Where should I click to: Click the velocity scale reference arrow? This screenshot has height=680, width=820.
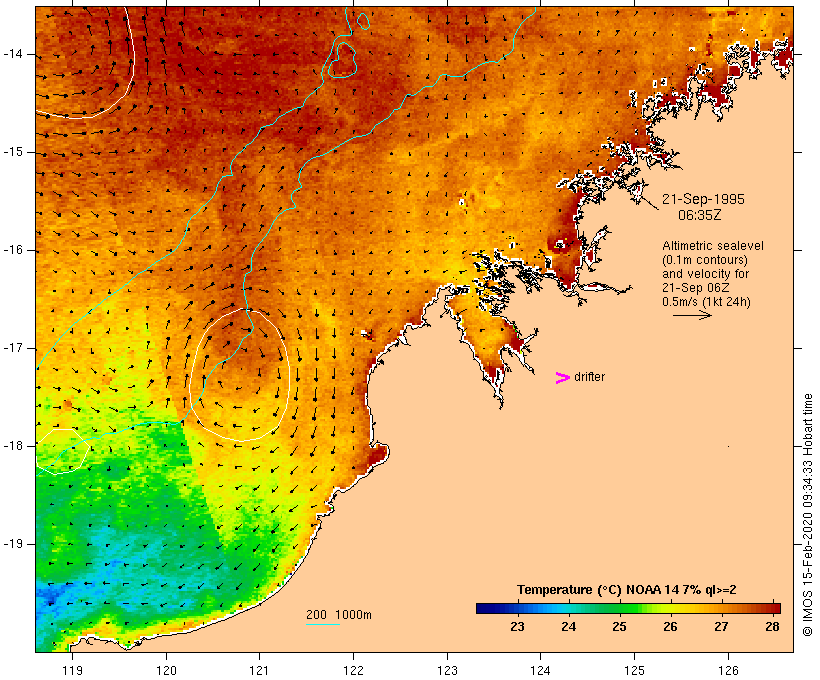coord(692,315)
